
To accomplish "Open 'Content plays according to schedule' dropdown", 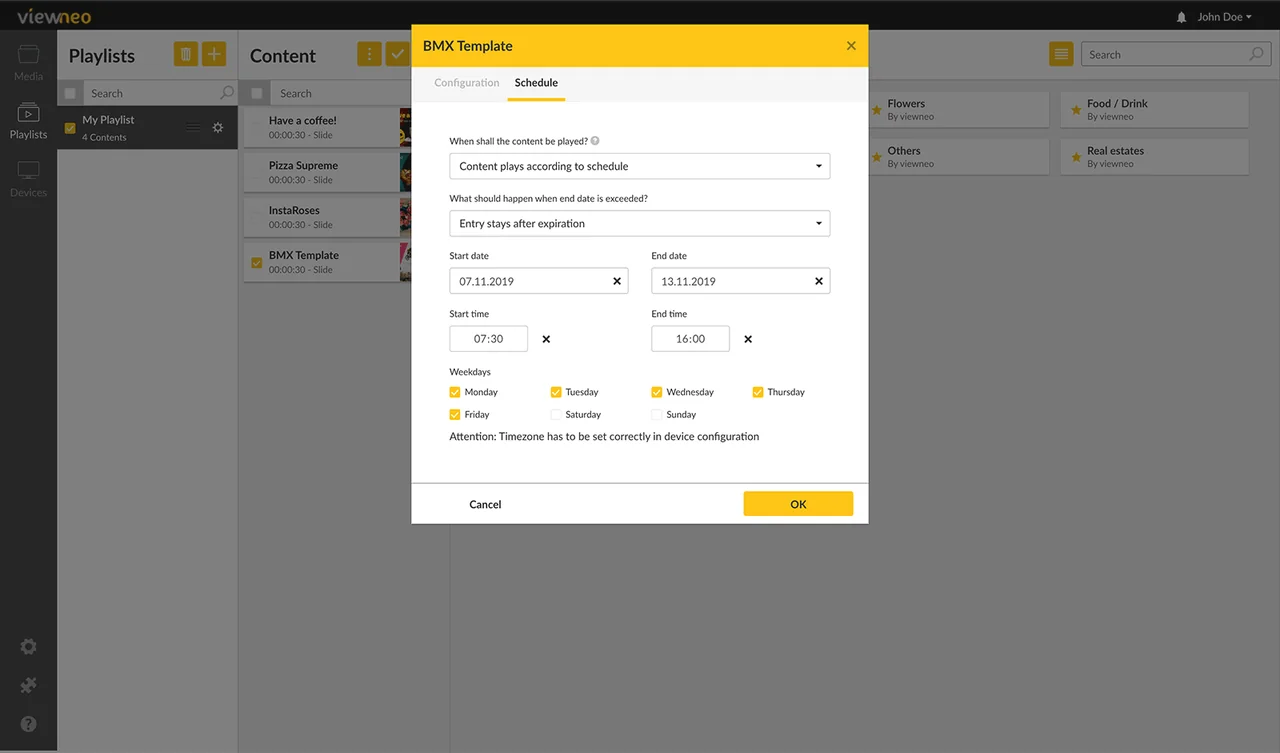I will pyautogui.click(x=640, y=166).
